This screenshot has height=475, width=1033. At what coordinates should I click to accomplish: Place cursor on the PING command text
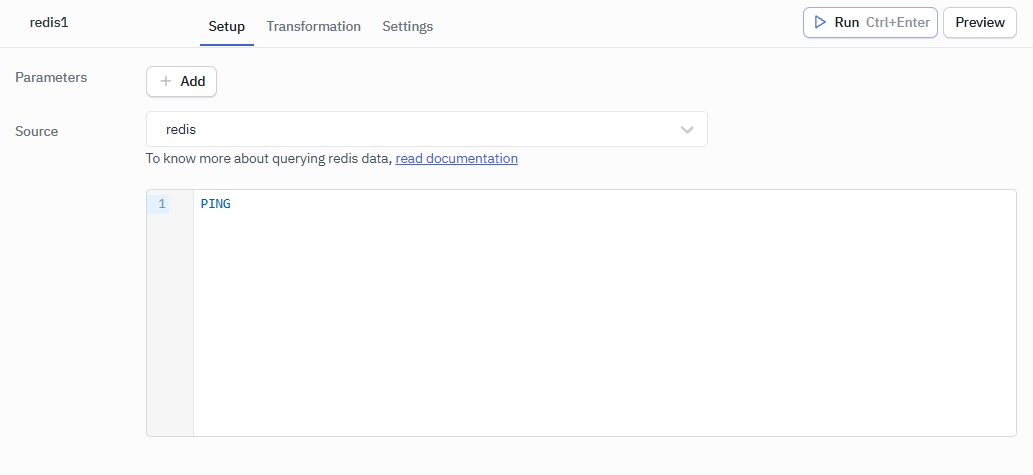pos(215,204)
